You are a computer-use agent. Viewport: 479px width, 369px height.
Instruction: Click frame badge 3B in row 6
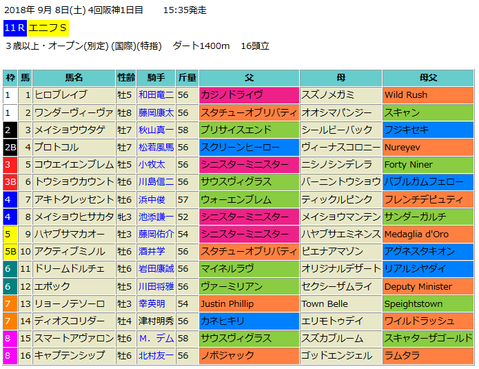(x=10, y=182)
